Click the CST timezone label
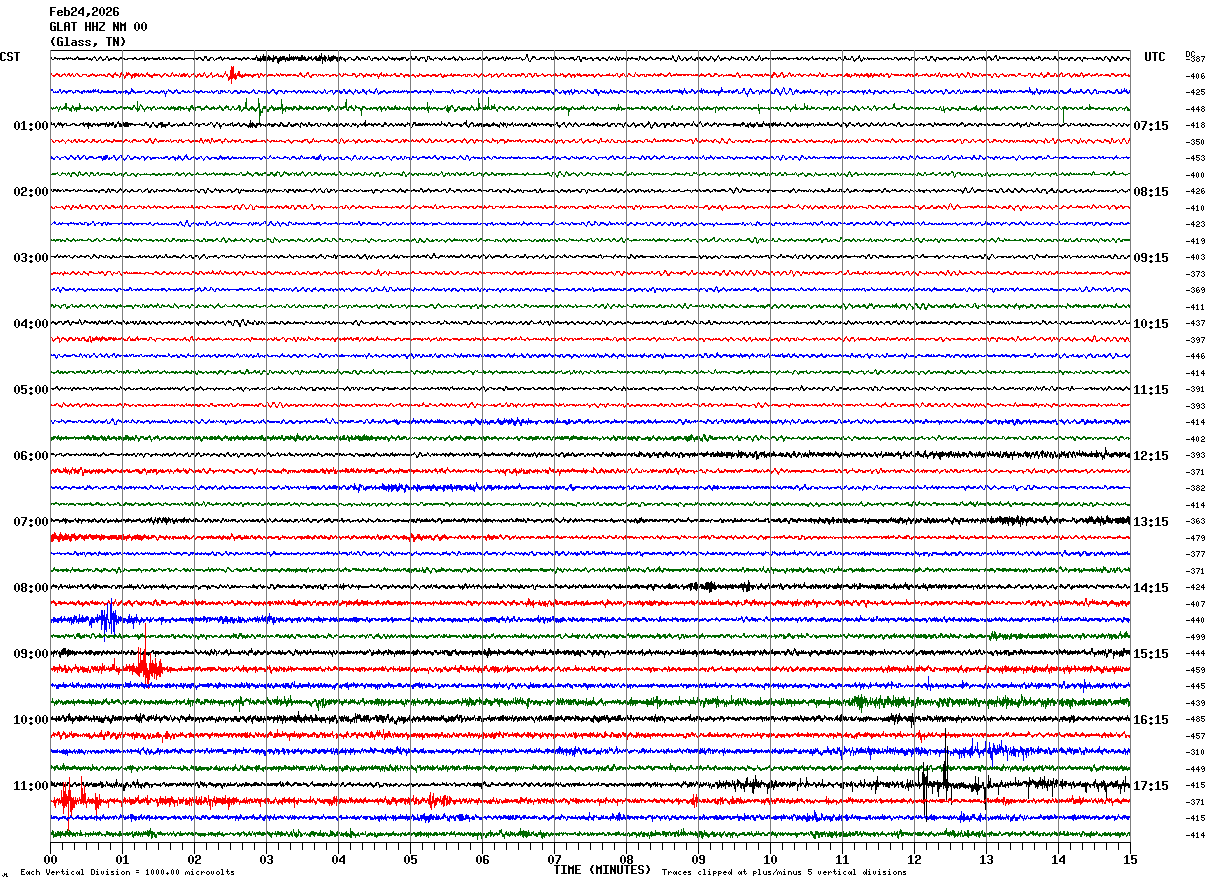The height and width of the screenshot is (886, 1210). [10, 57]
